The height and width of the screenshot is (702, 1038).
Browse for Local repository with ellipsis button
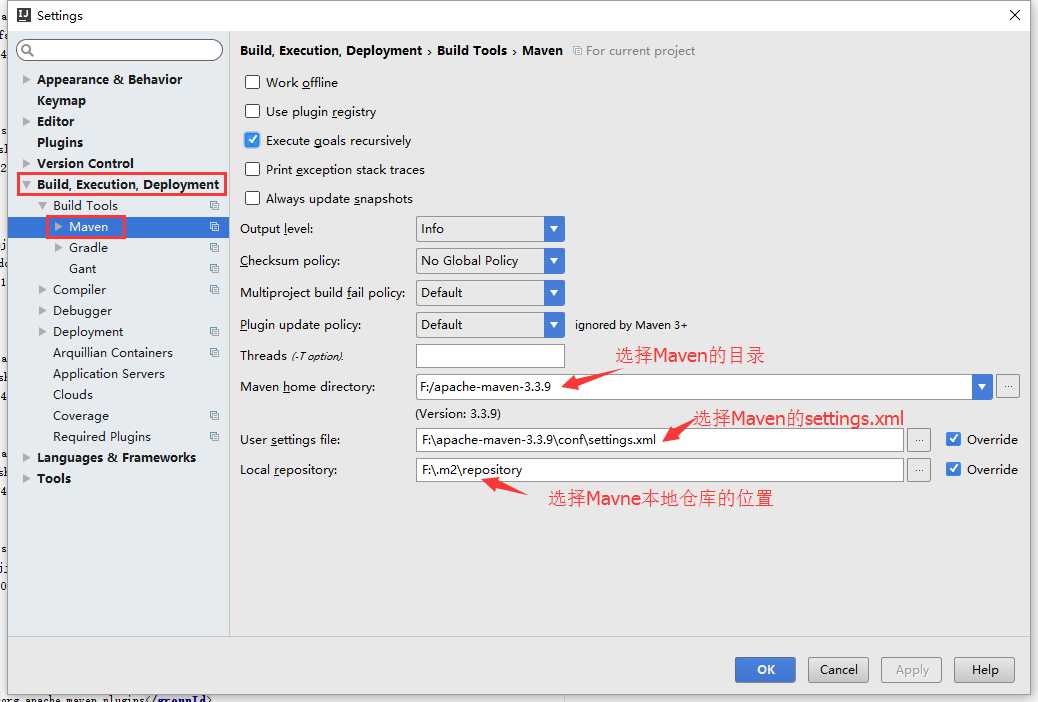coord(919,470)
